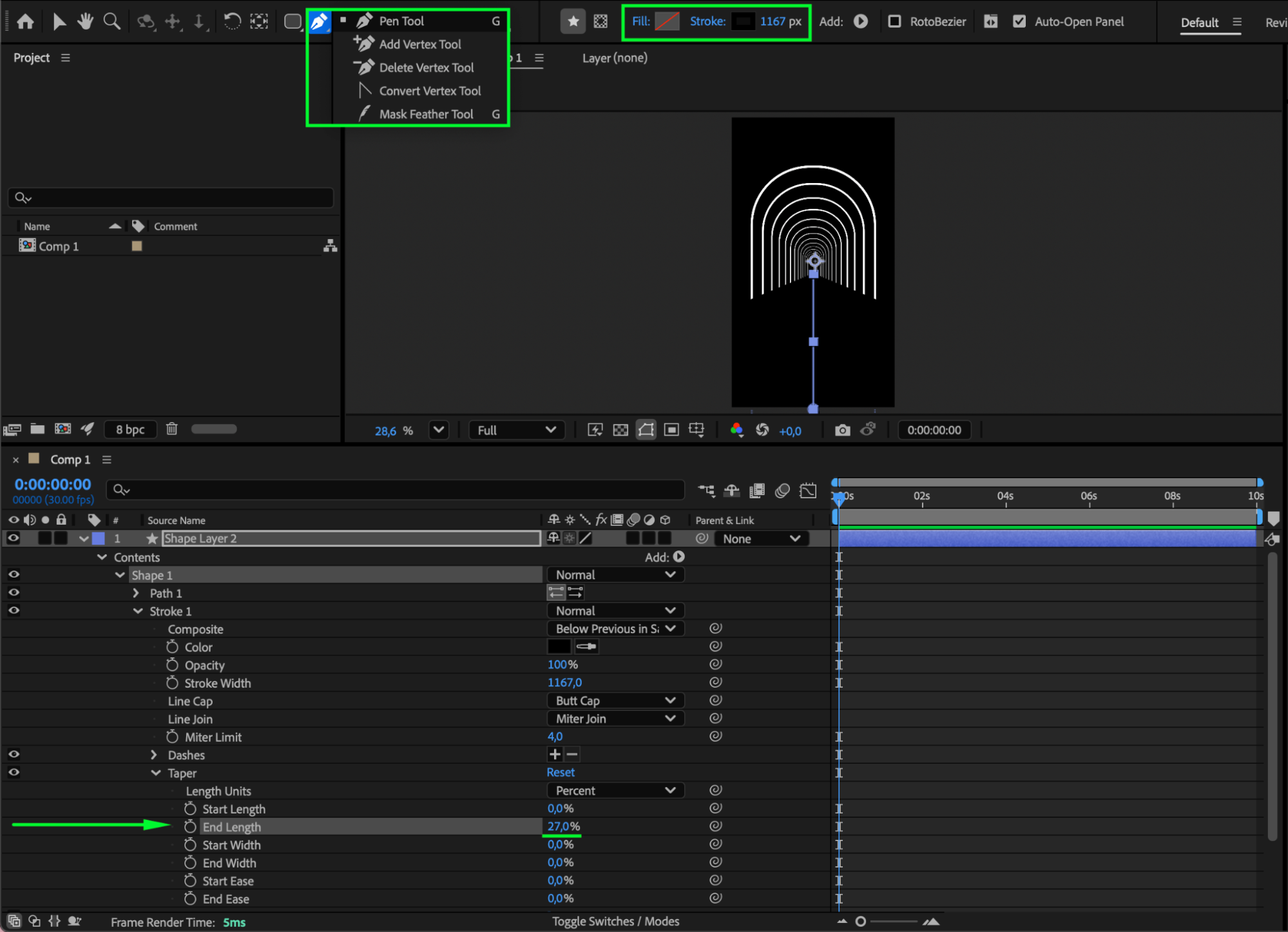
Task: Uncheck the Auto-Open Panel checkbox
Action: pos(1019,21)
